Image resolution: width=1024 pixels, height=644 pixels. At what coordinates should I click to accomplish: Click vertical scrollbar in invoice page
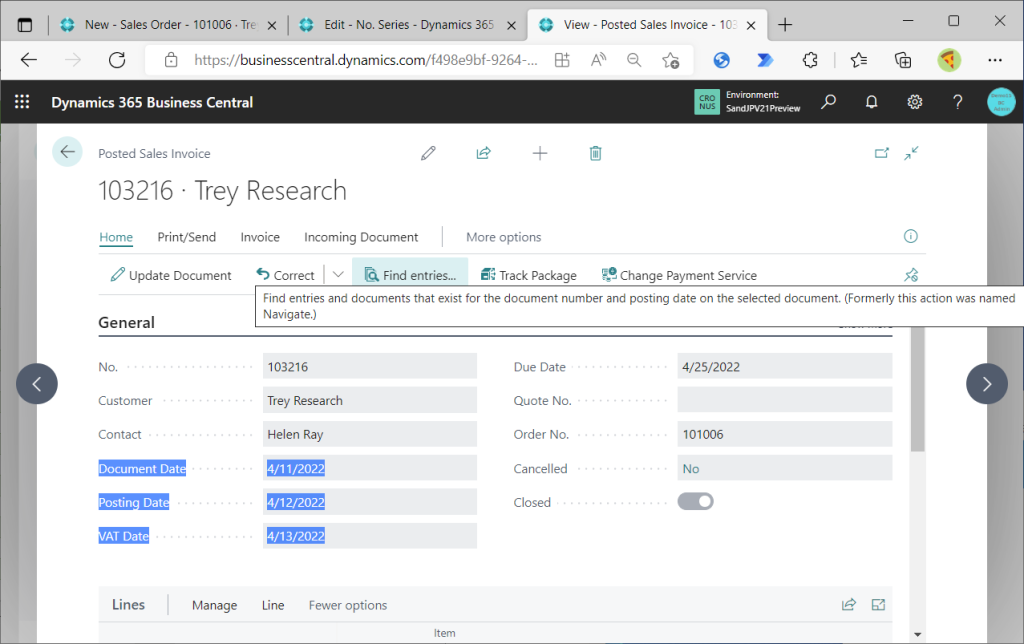coord(918,390)
